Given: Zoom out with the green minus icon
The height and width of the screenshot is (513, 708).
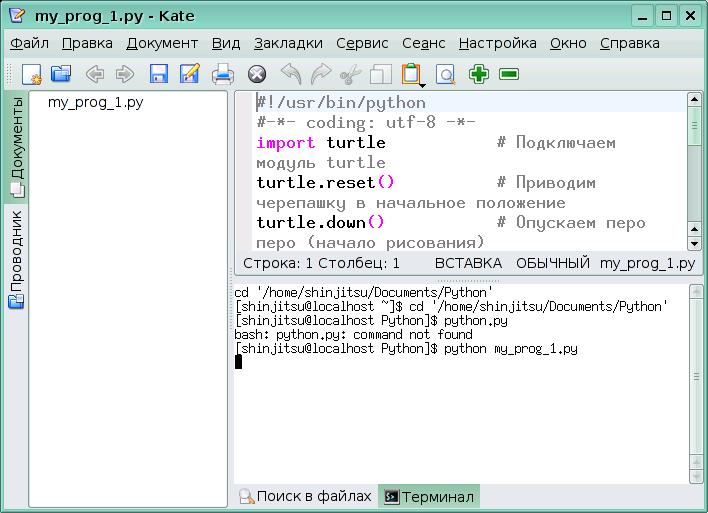Looking at the screenshot, I should click(x=509, y=74).
